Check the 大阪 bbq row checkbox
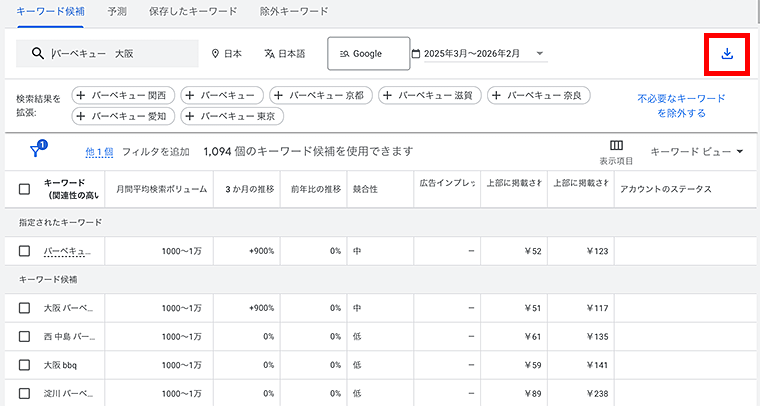The height and width of the screenshot is (406, 760). (x=24, y=365)
